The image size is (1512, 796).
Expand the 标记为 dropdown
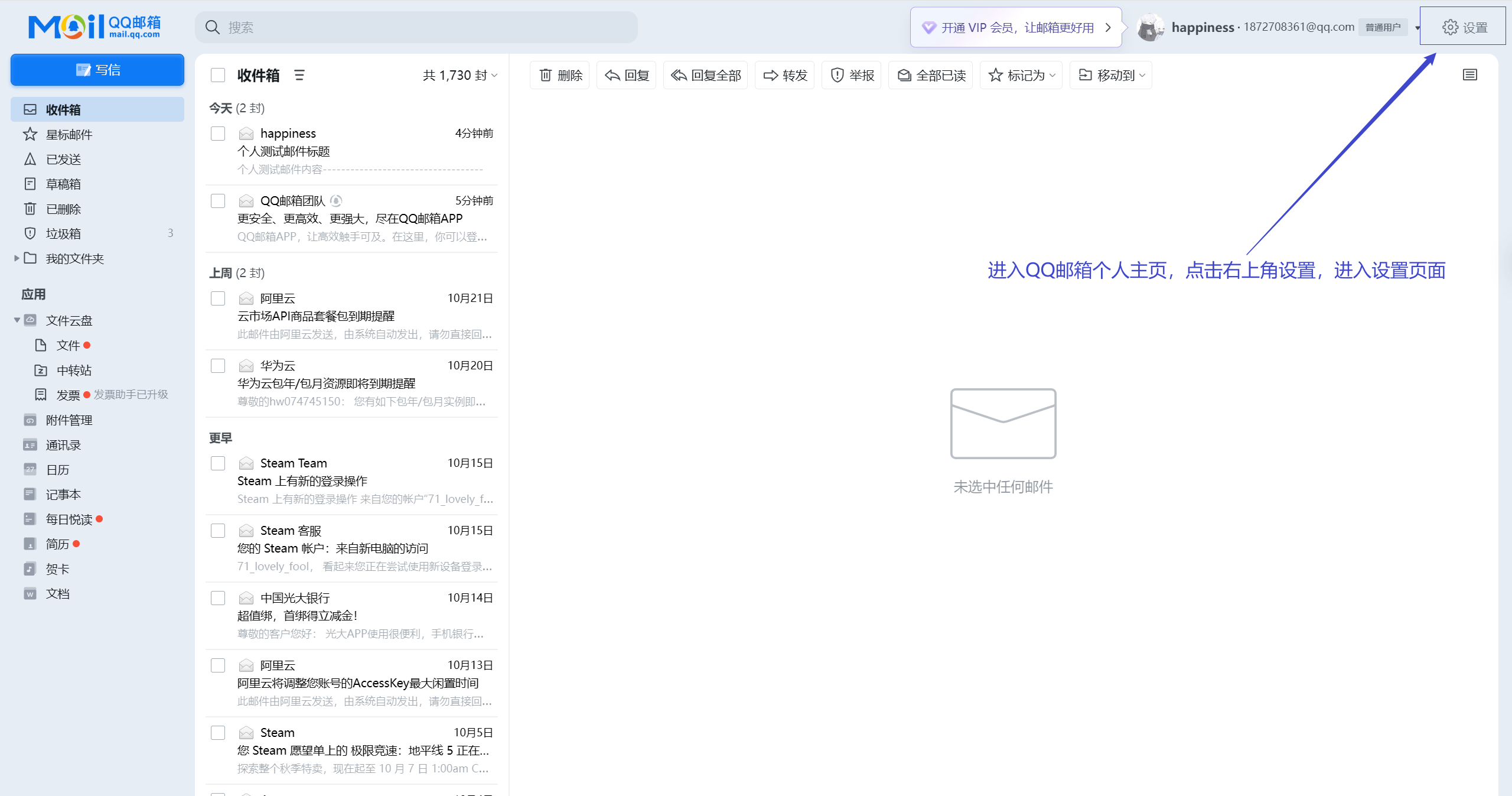point(1021,75)
